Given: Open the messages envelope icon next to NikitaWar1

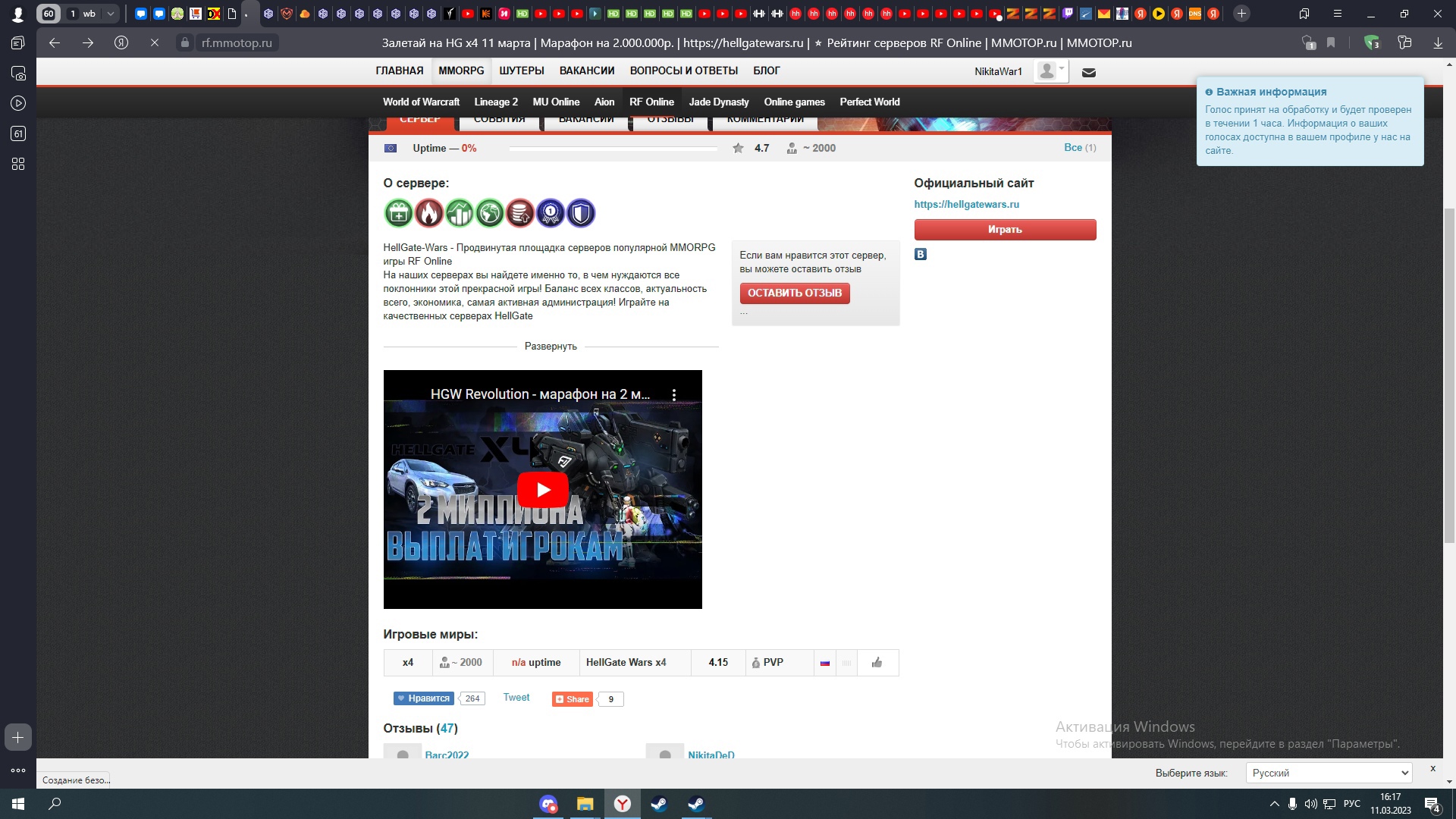Looking at the screenshot, I should point(1089,73).
